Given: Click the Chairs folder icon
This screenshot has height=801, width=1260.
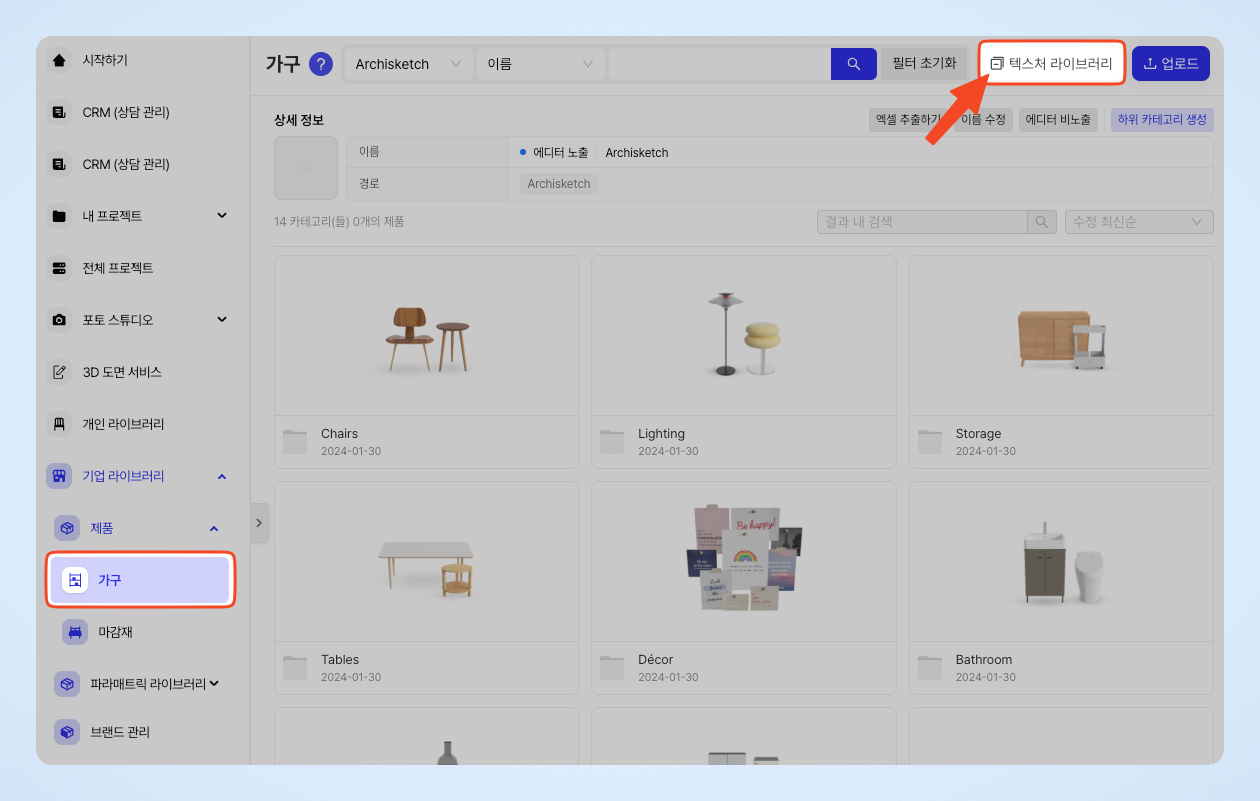Looking at the screenshot, I should 295,442.
